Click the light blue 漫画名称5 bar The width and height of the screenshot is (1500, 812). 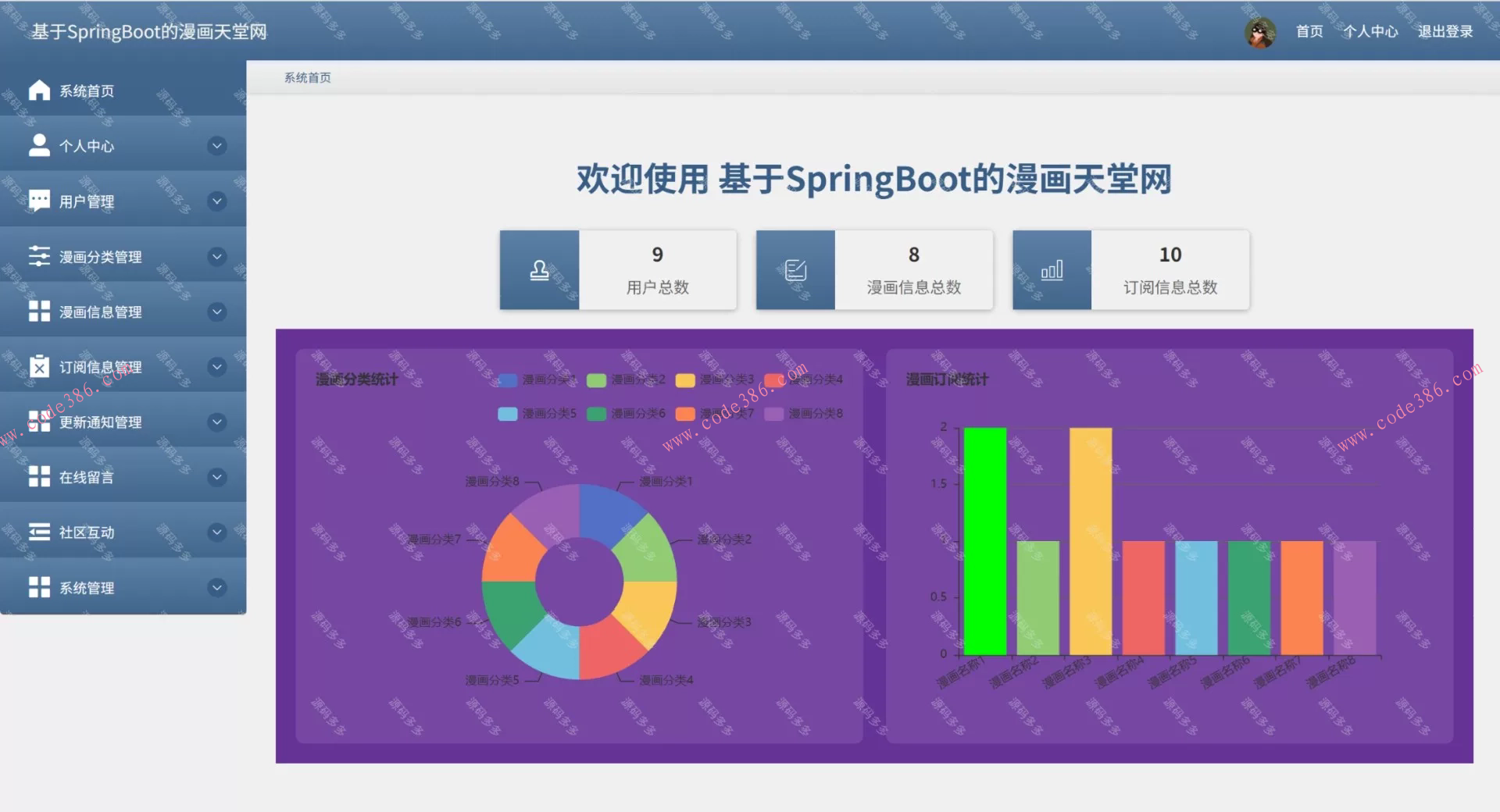point(1196,597)
